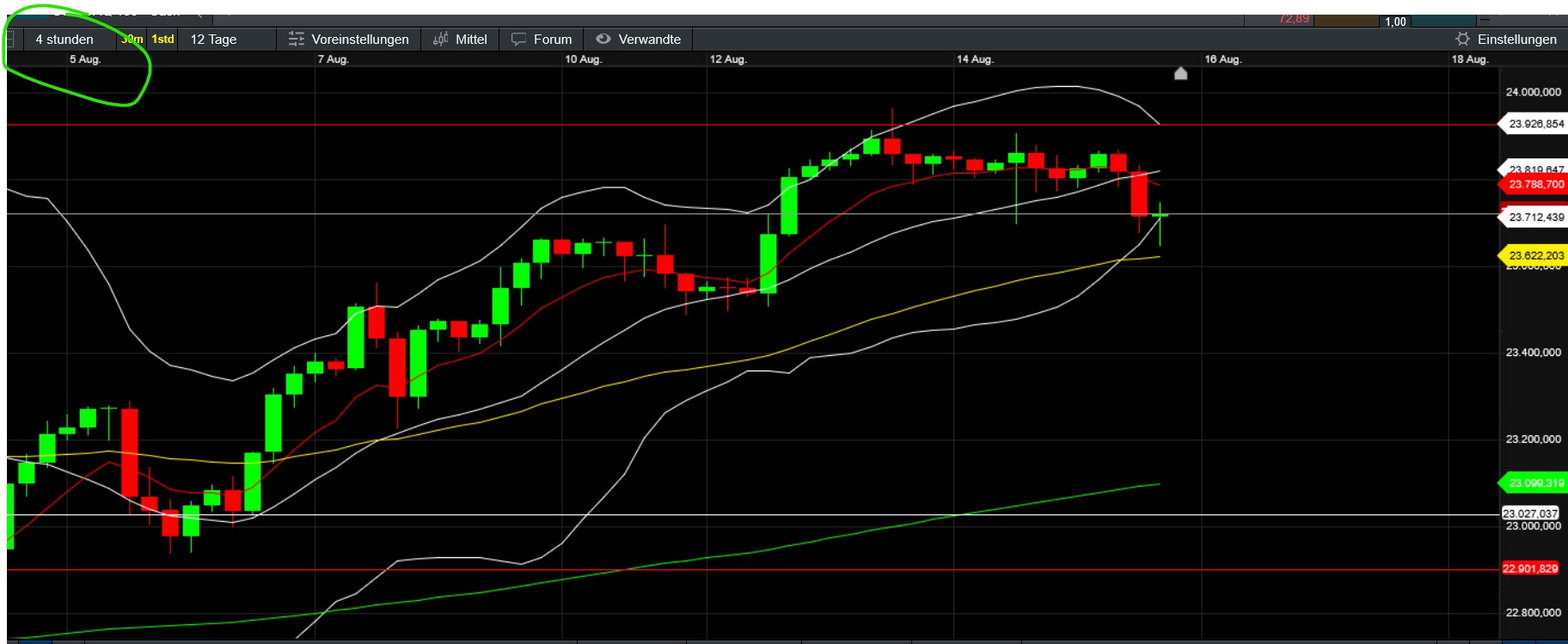Image resolution: width=1568 pixels, height=644 pixels.
Task: Click the 22.800,000 price axis label
Action: [x=1534, y=613]
